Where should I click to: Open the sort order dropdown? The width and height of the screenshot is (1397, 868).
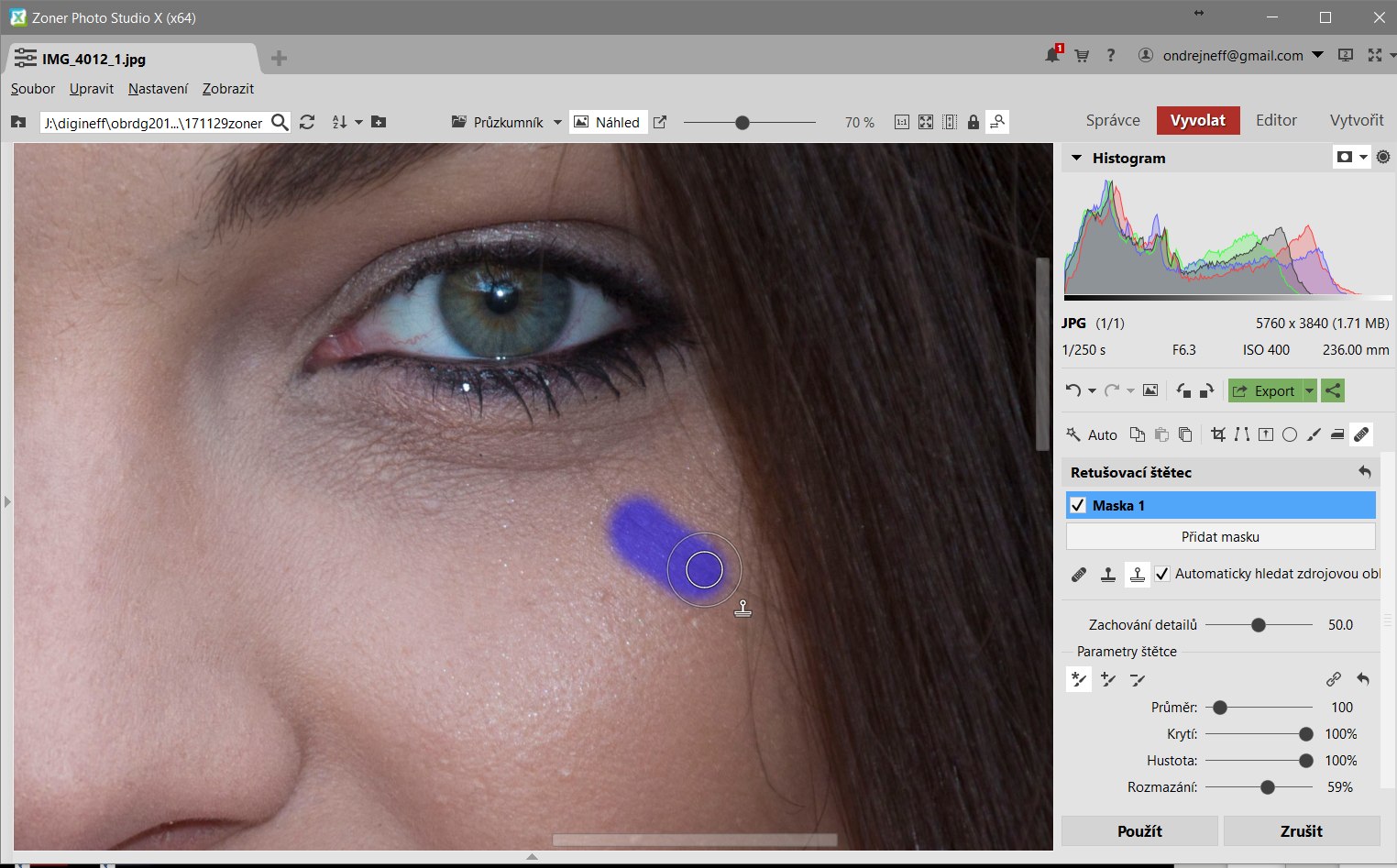pos(358,122)
